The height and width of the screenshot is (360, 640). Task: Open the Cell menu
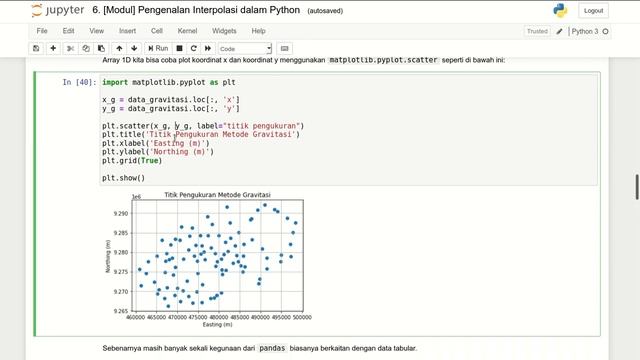click(x=157, y=31)
